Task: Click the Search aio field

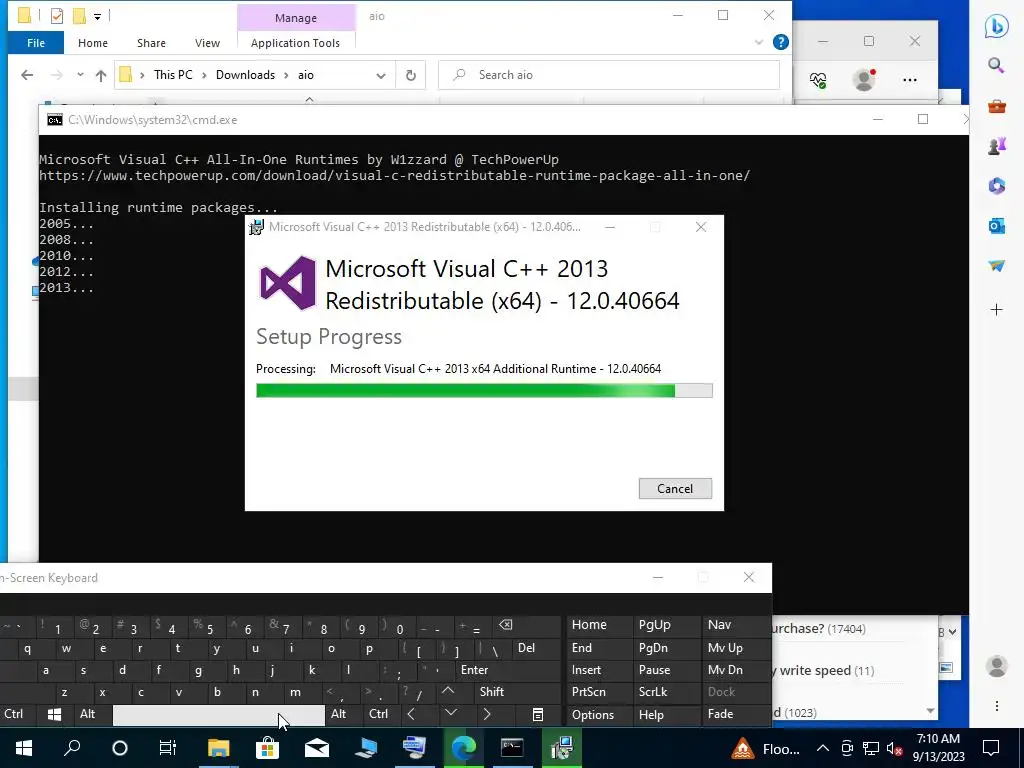Action: 609,75
